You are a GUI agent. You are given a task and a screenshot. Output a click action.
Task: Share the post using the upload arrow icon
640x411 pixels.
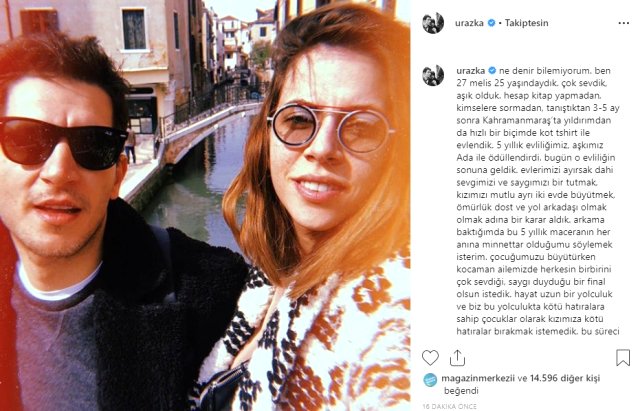pyautogui.click(x=457, y=358)
